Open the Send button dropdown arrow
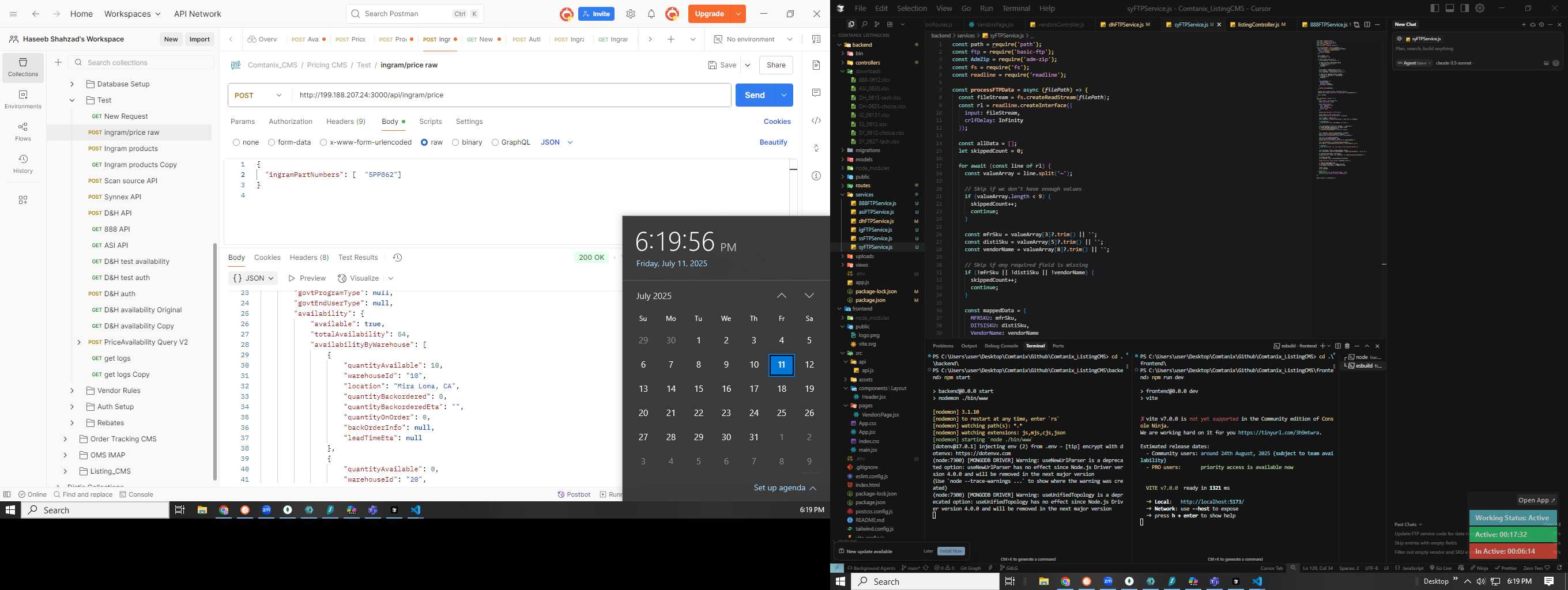Screen dimensions: 1568x590 tap(783, 96)
